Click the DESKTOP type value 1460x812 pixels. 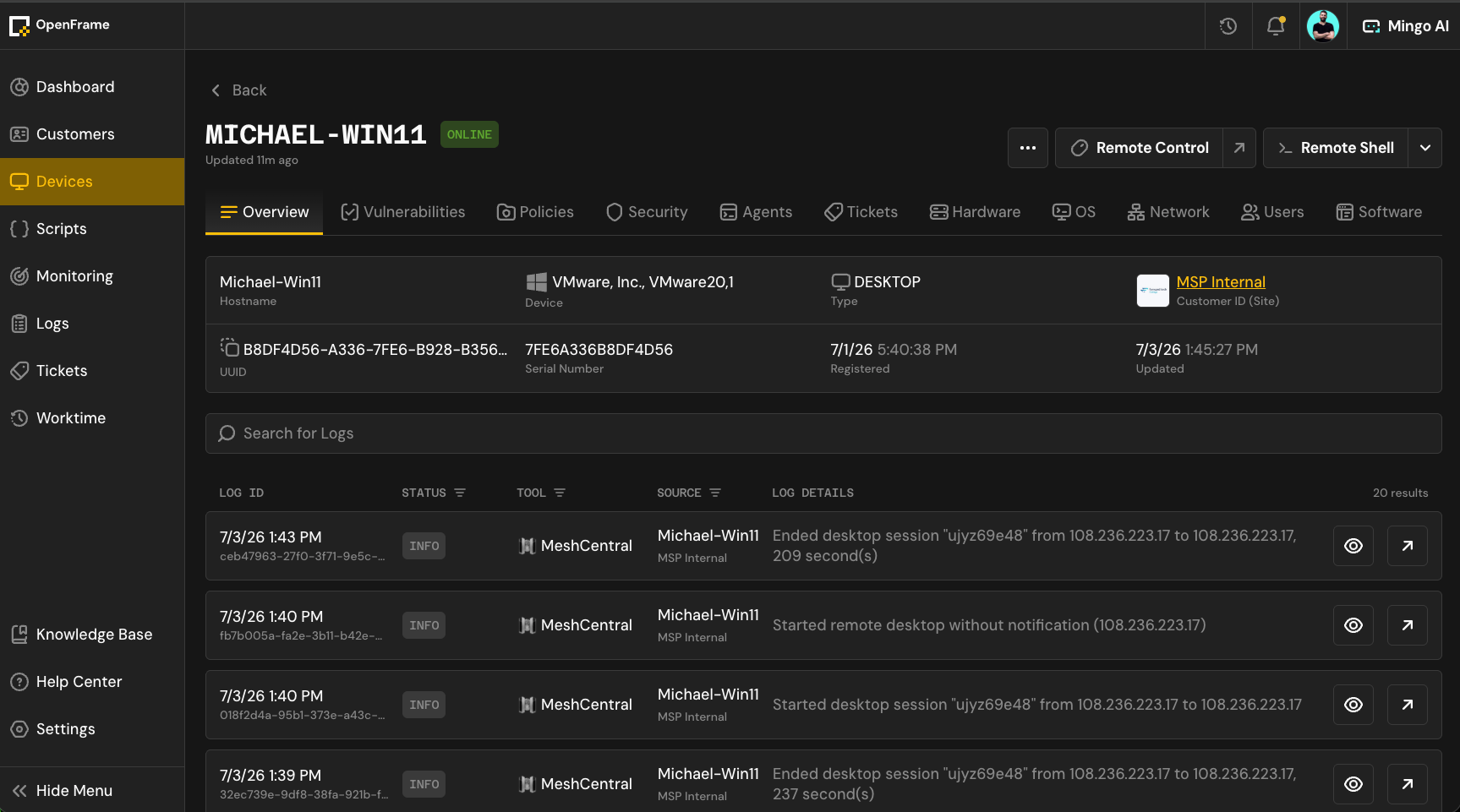point(887,282)
